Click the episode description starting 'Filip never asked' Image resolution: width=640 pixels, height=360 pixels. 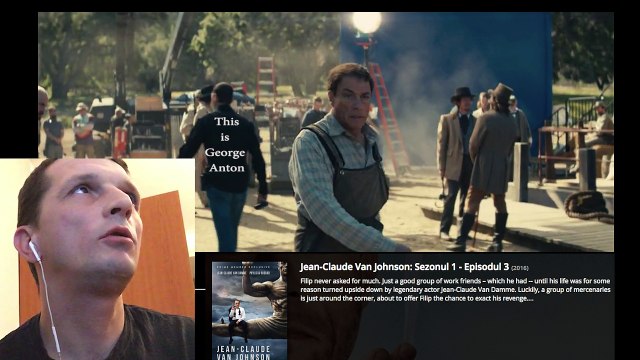coord(455,289)
